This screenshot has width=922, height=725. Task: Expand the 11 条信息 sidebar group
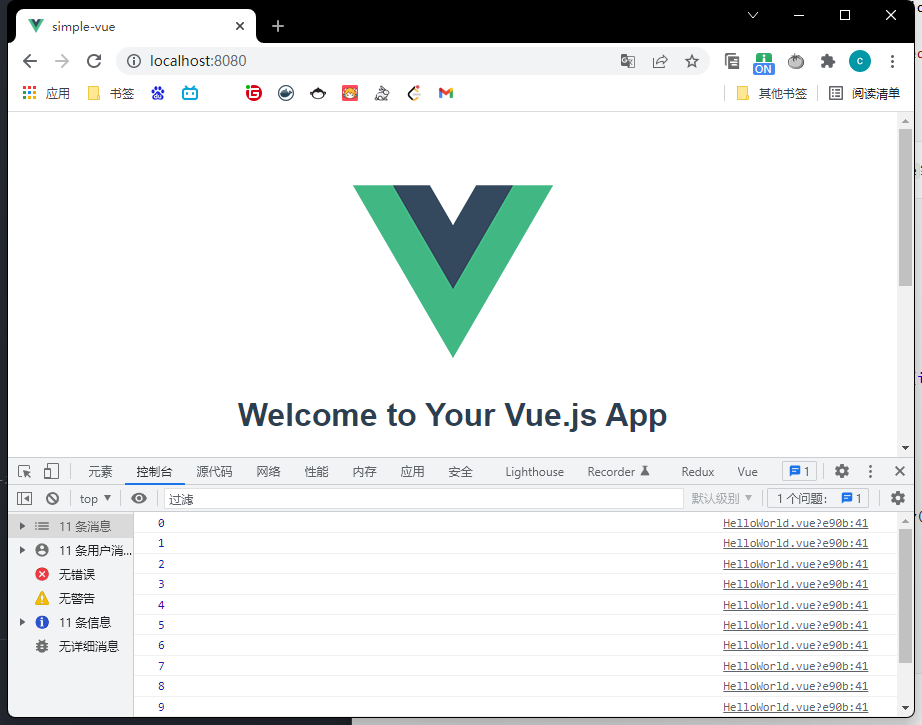click(23, 622)
